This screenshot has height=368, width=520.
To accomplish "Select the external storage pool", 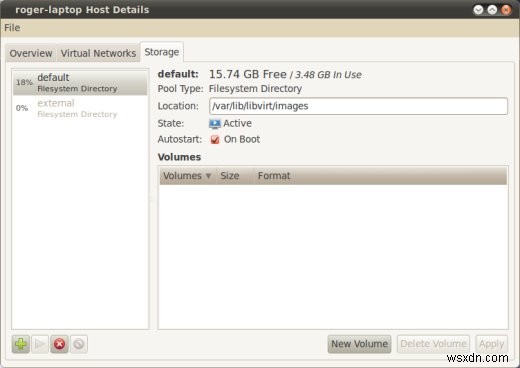I will point(80,108).
